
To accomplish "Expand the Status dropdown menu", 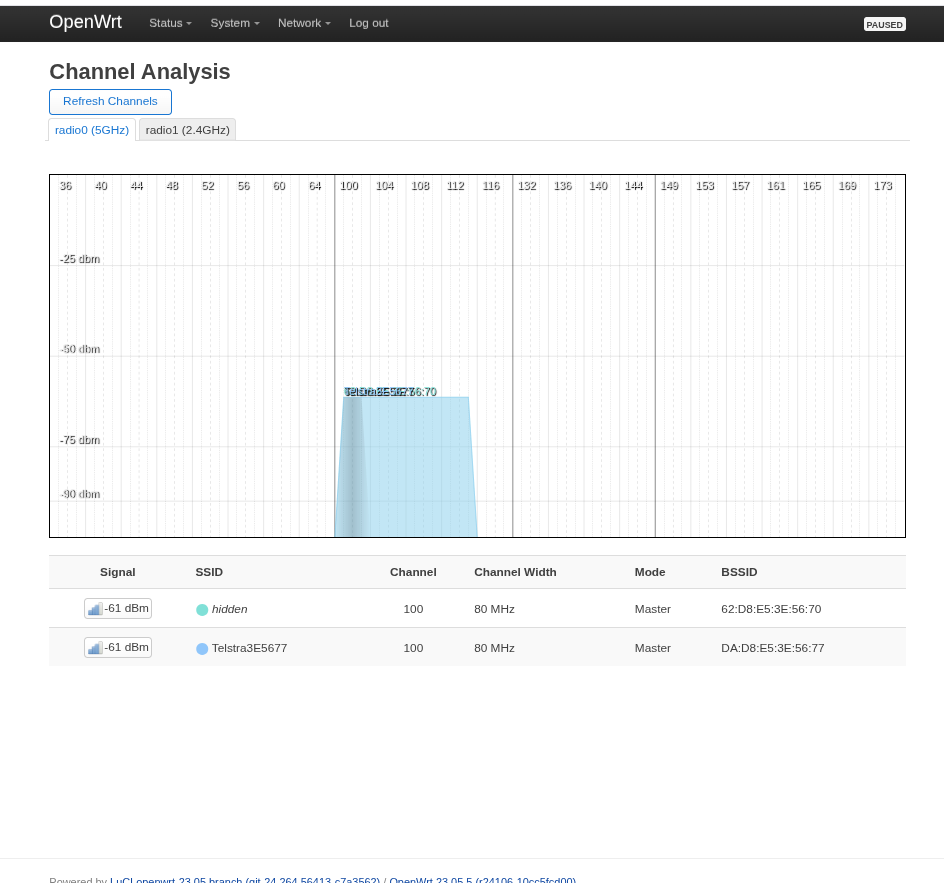I will tap(170, 23).
